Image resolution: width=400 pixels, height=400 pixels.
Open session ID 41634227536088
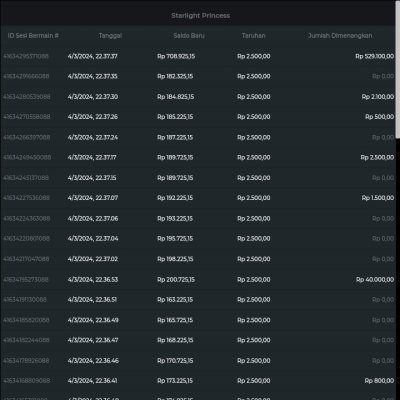pyautogui.click(x=26, y=198)
